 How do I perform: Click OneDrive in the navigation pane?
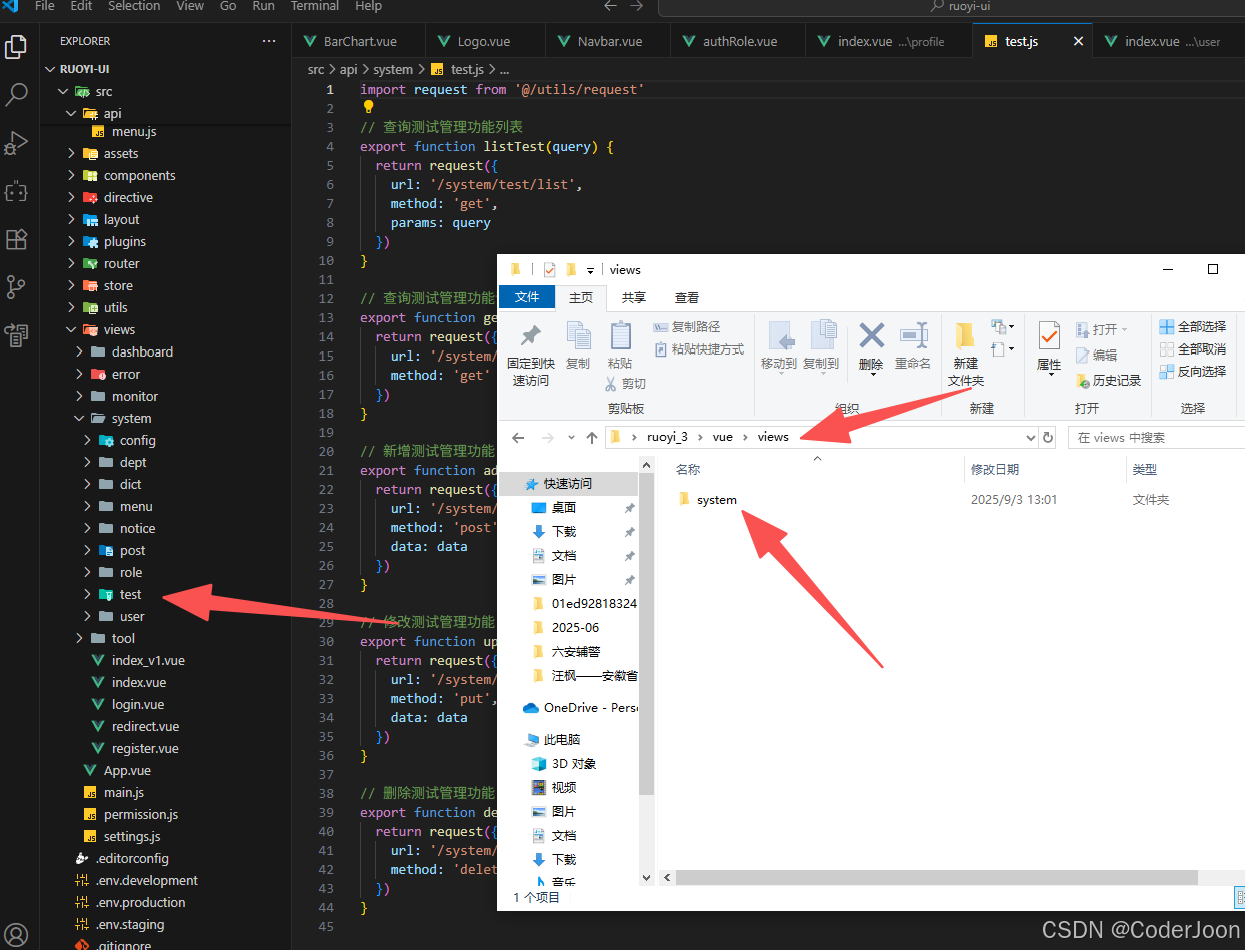590,708
